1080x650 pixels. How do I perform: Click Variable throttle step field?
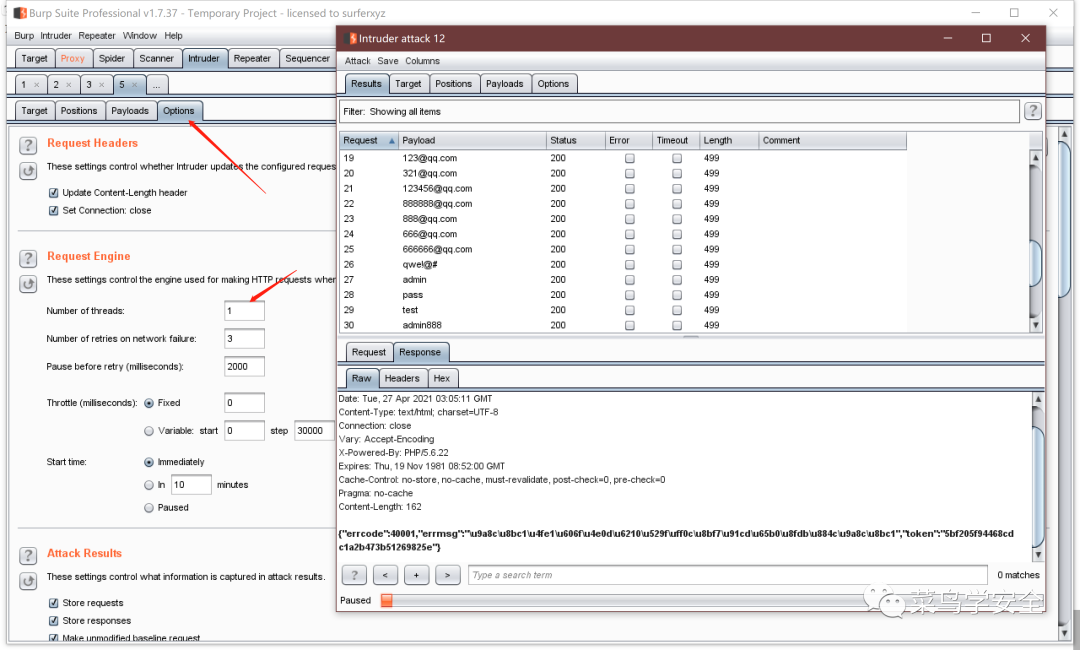(x=315, y=431)
